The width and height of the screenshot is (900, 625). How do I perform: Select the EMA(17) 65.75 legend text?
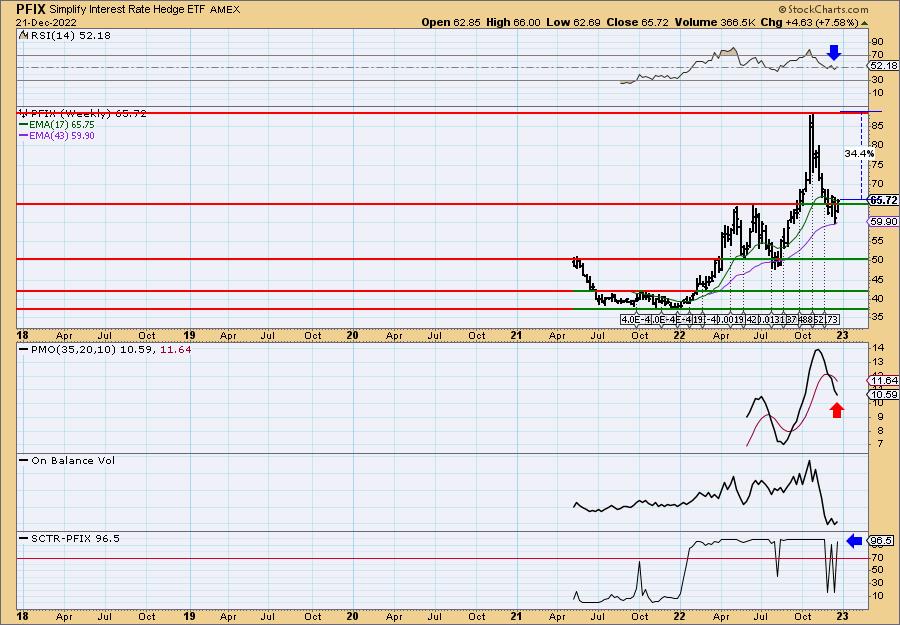point(62,125)
